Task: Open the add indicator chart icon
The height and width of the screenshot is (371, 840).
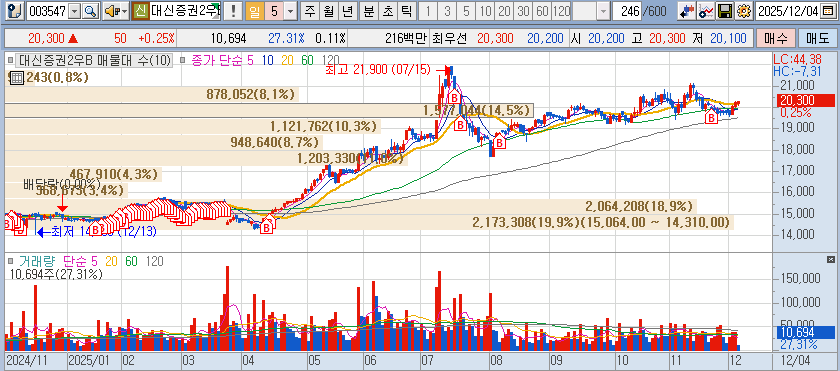Action: tap(706, 10)
